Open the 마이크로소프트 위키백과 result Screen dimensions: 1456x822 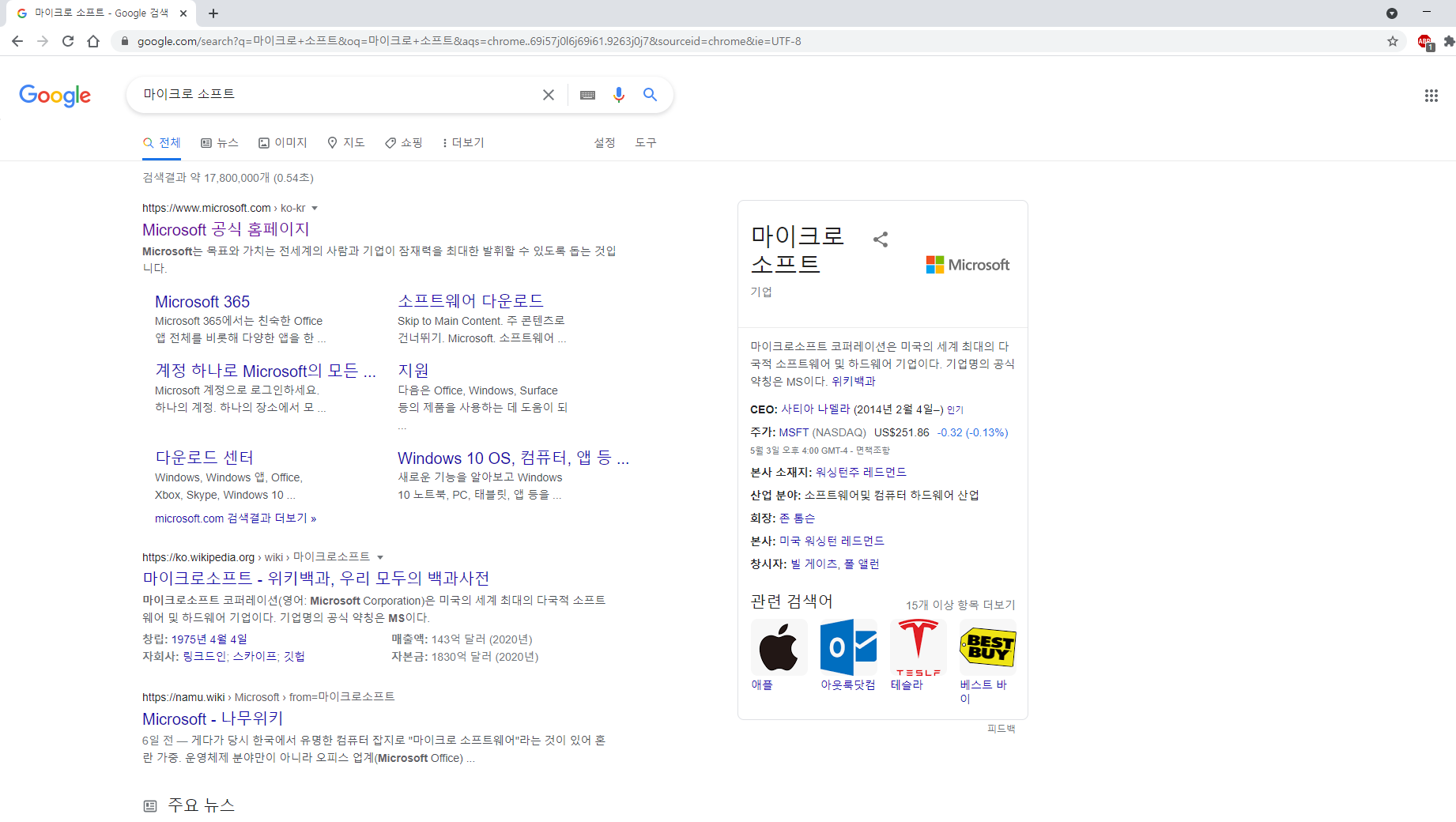point(316,579)
